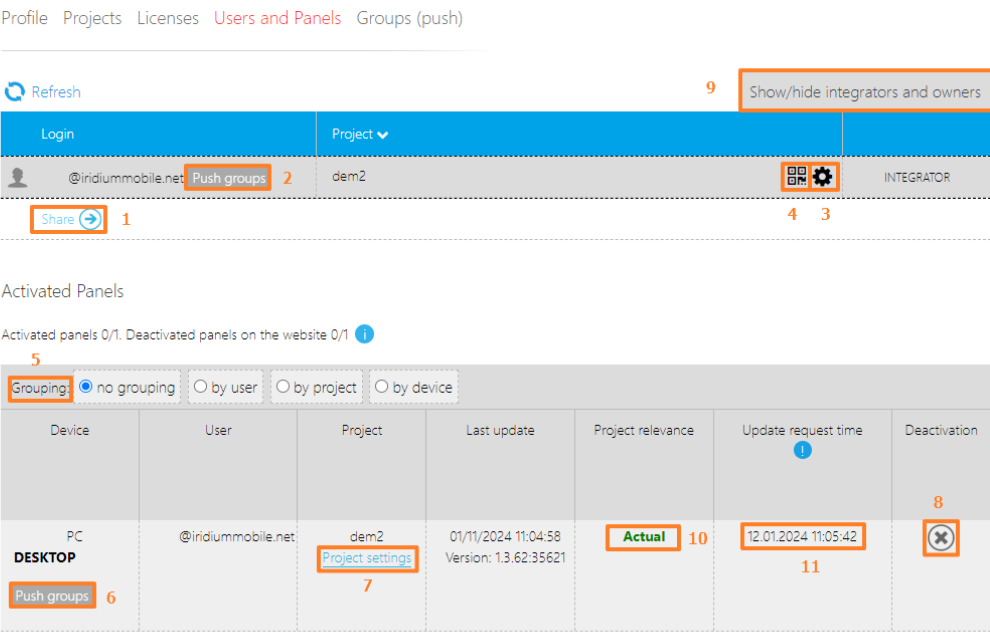The width and height of the screenshot is (990, 633).
Task: Select the "no grouping" radio option
Action: pos(86,387)
